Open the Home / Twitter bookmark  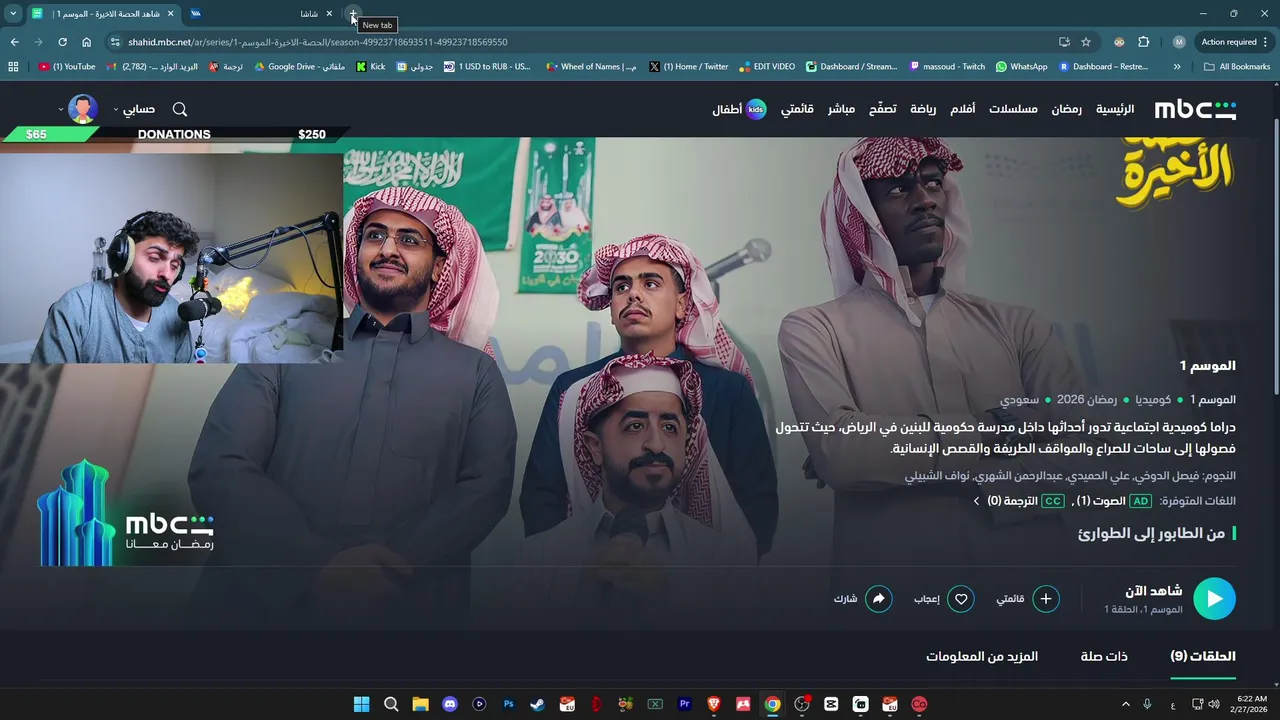(689, 67)
